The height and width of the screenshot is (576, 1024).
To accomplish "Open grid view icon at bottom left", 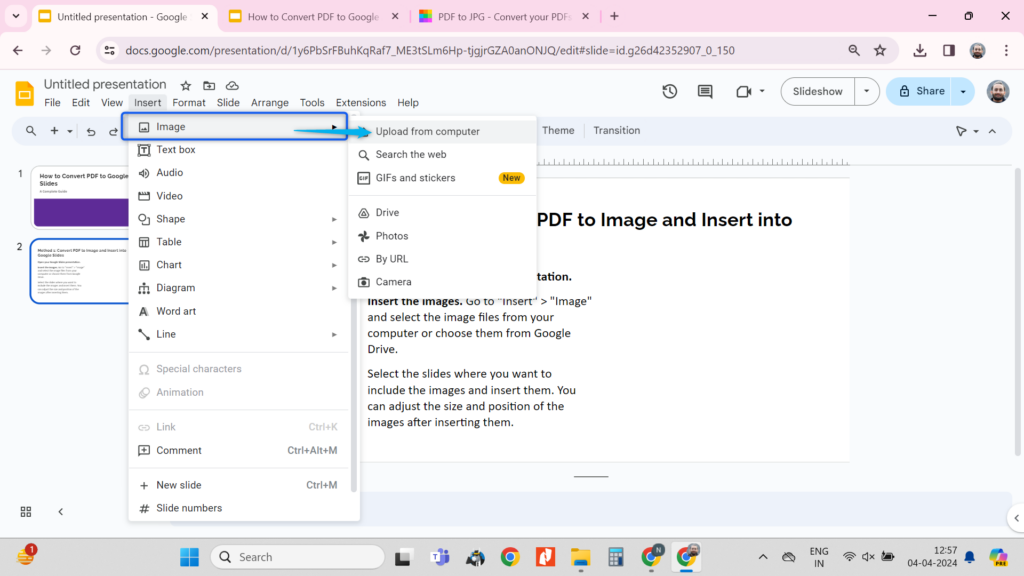I will [x=26, y=511].
